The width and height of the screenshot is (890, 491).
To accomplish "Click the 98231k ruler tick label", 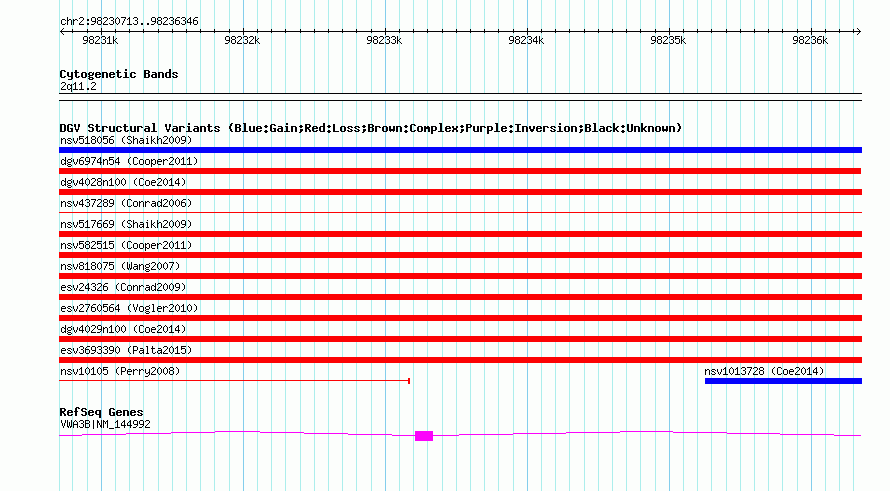I will pyautogui.click(x=100, y=40).
